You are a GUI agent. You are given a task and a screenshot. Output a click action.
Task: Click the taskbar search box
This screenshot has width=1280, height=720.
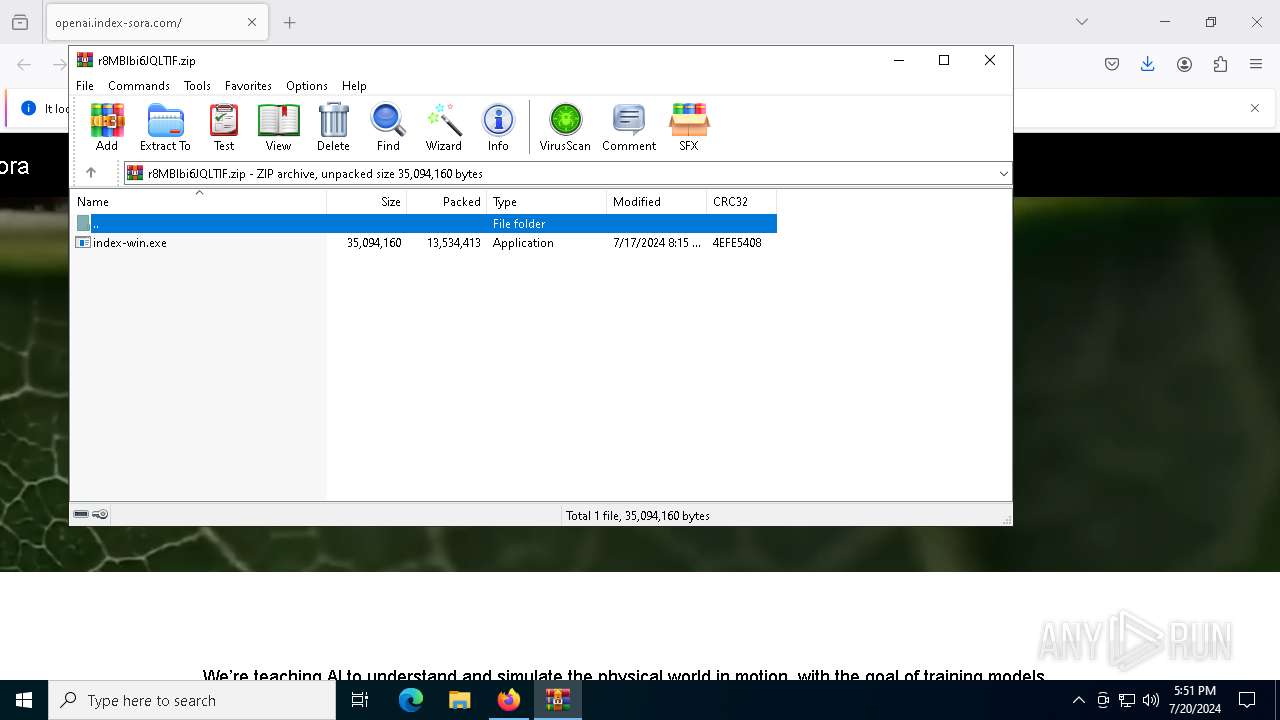pos(192,700)
